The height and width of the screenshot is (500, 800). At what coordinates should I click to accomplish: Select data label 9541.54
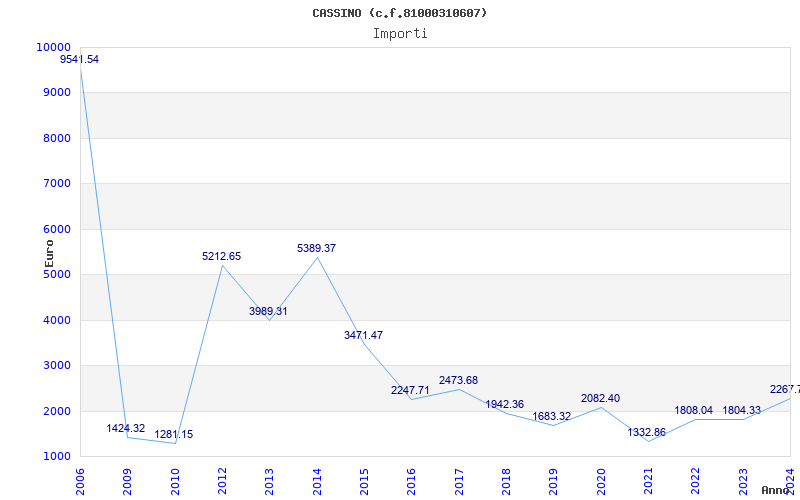coord(80,59)
